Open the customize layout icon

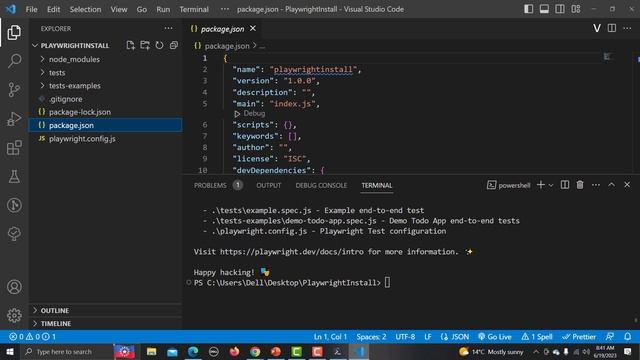(576, 9)
